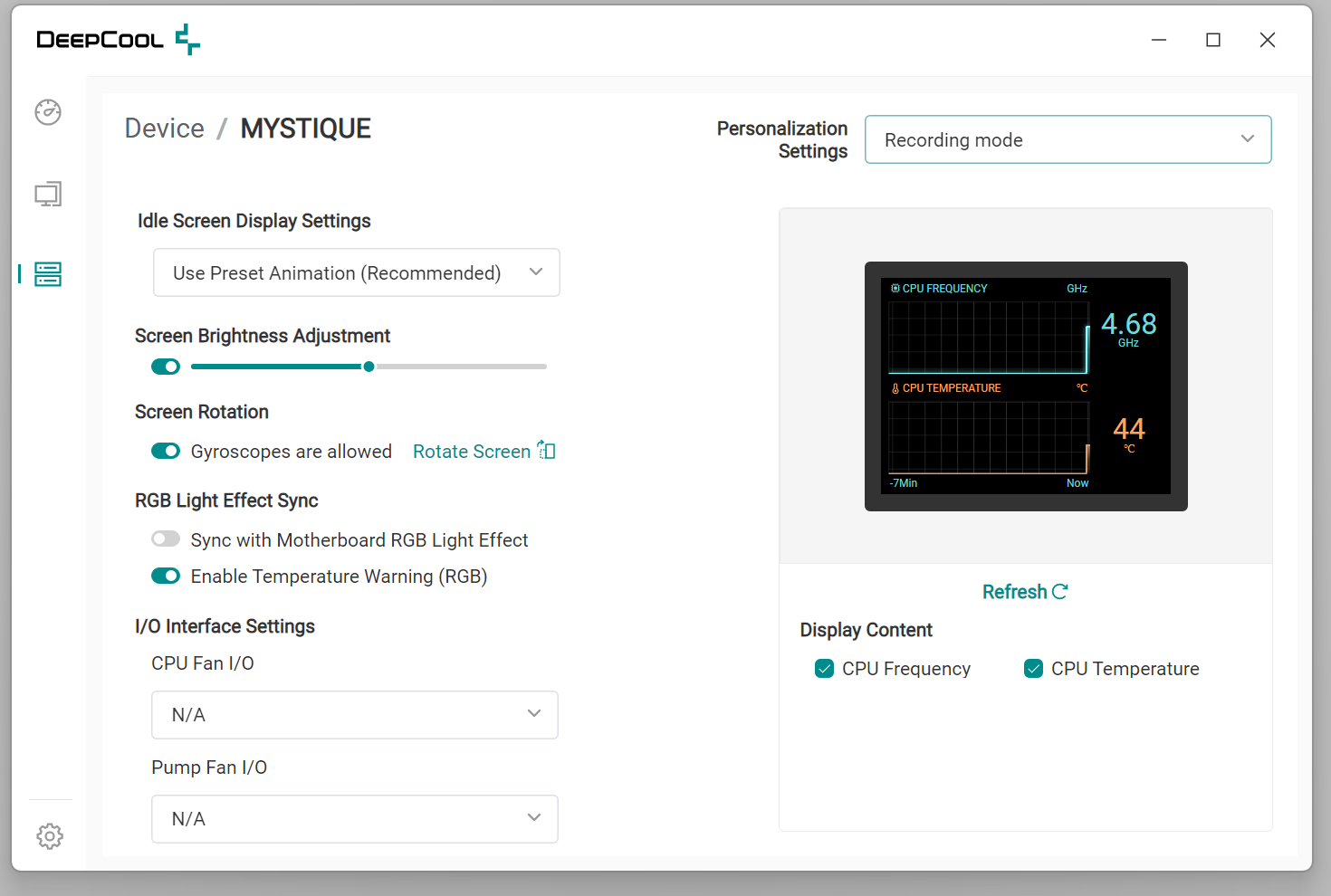This screenshot has width=1331, height=896.
Task: Uncheck the CPU Temperature checkbox
Action: pyautogui.click(x=1033, y=669)
